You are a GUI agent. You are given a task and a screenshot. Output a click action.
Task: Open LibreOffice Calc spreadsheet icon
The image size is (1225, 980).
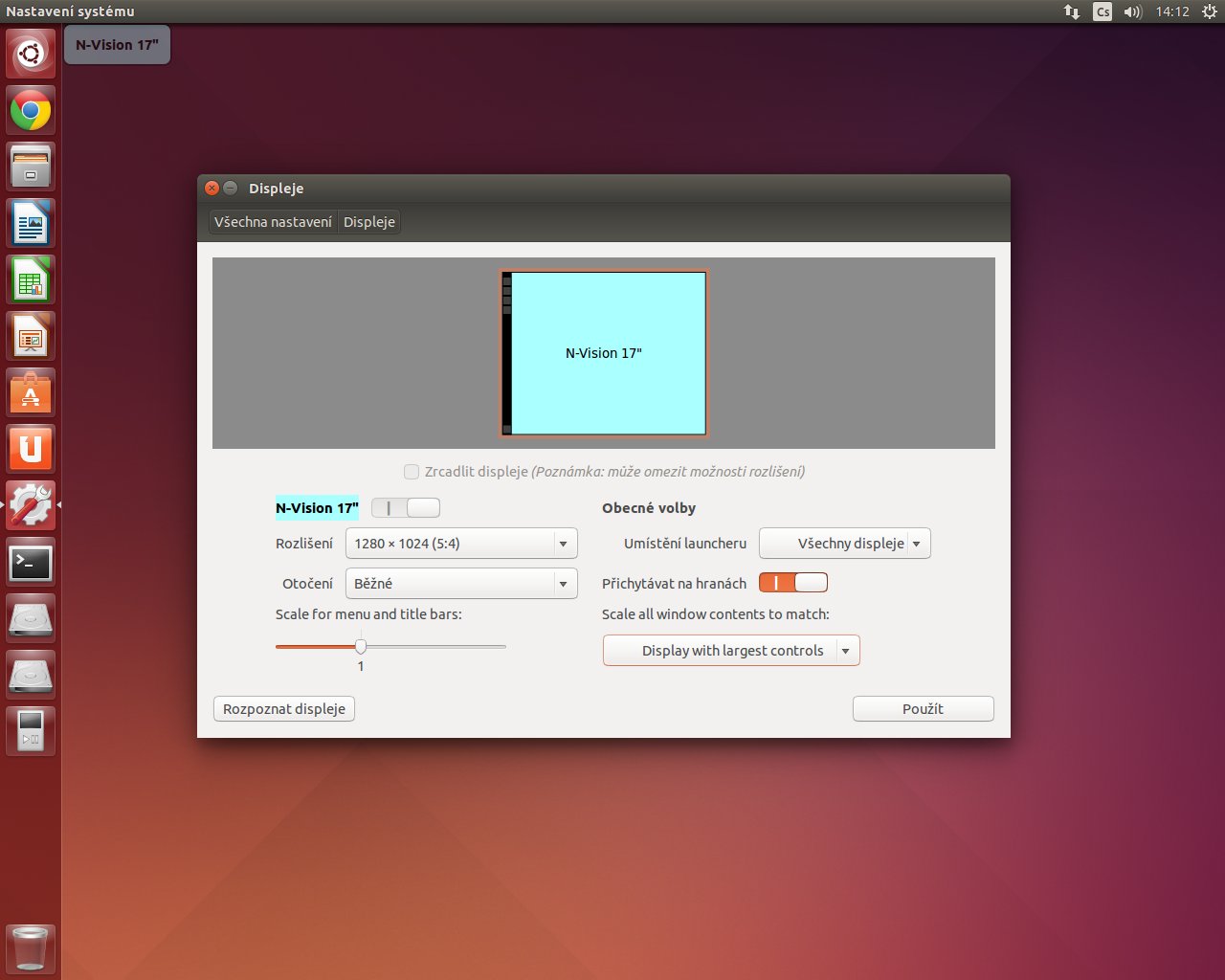(x=31, y=280)
